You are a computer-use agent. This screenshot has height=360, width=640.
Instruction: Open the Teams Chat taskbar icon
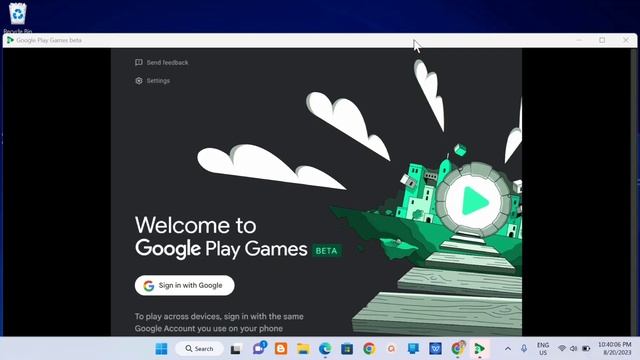tap(259, 348)
